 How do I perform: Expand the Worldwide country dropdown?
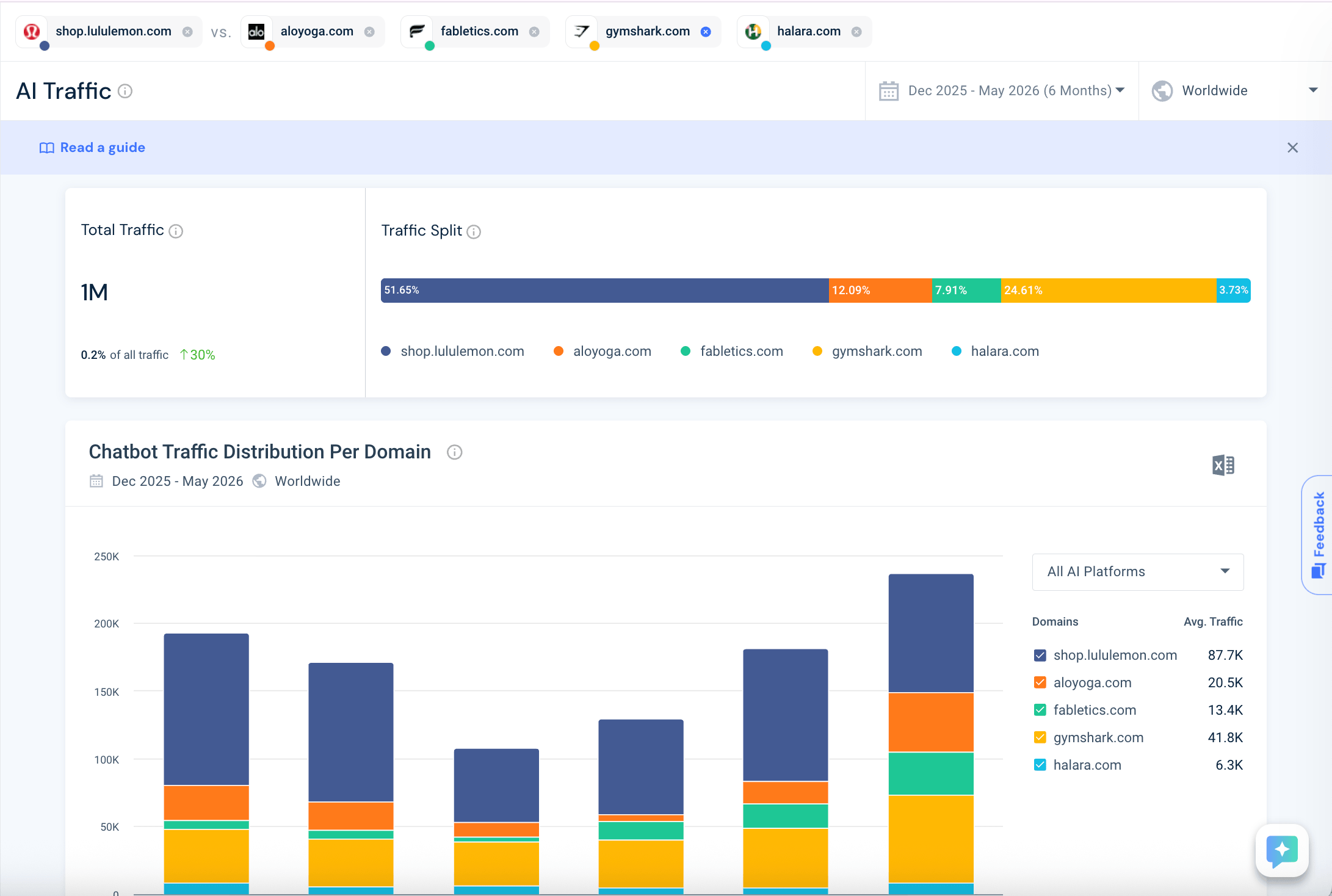tap(1234, 90)
